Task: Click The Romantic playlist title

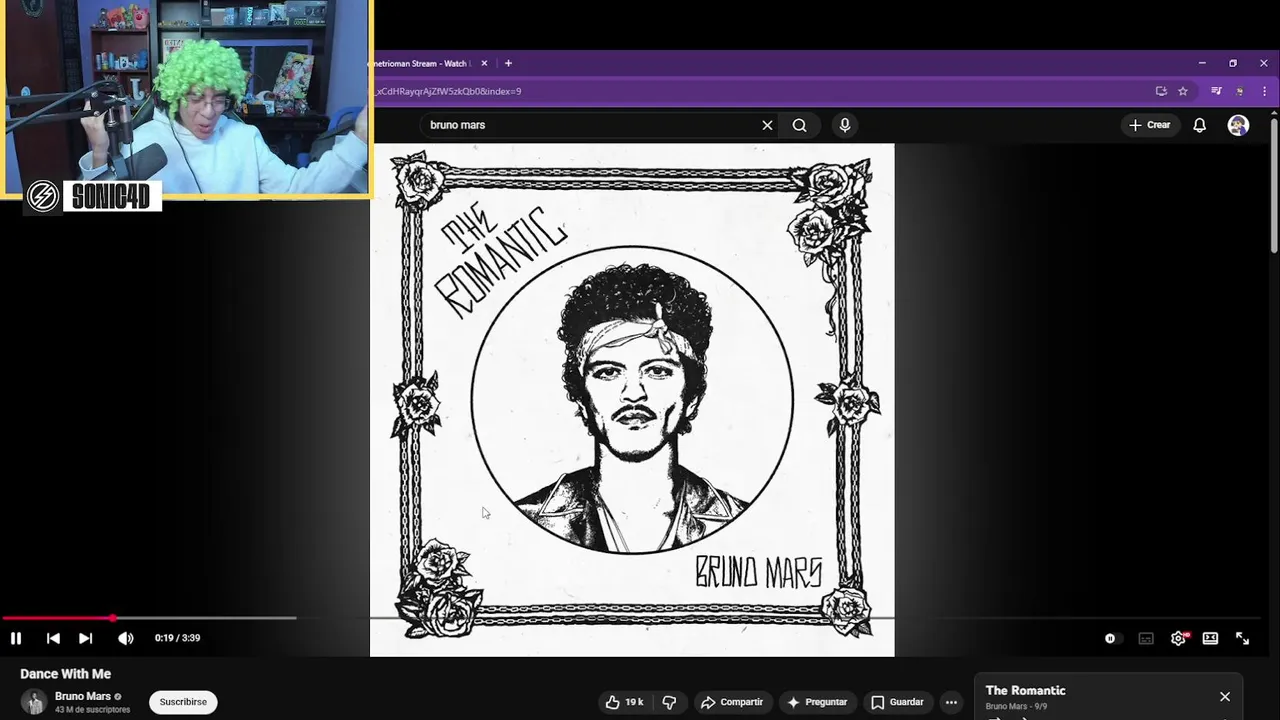Action: click(x=1025, y=690)
